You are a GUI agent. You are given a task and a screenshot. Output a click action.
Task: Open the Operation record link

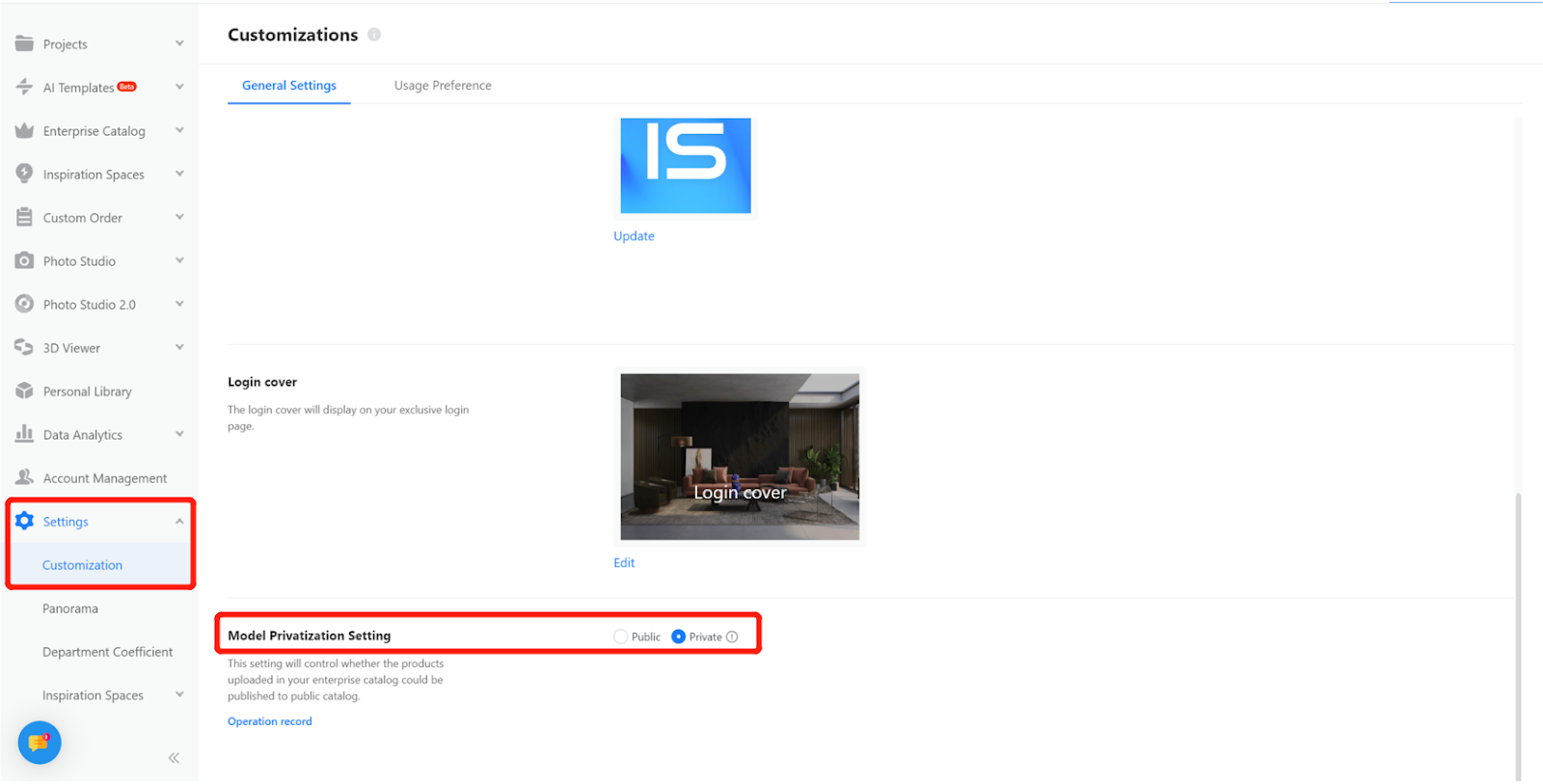(x=270, y=721)
